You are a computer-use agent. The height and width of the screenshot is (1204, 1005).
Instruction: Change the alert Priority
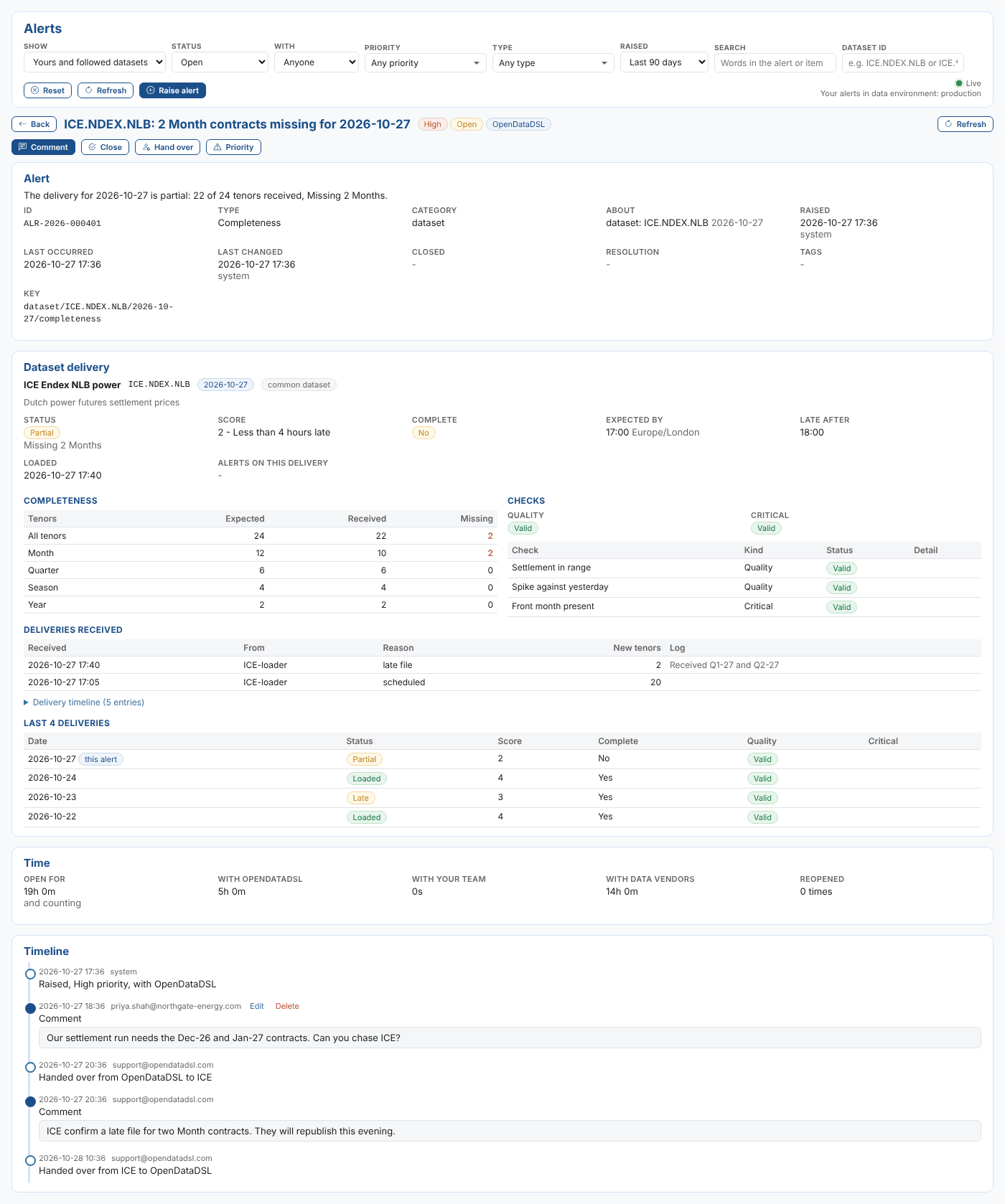click(233, 147)
